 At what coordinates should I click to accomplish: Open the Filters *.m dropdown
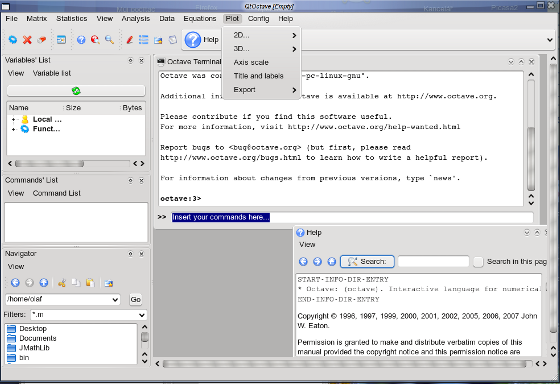click(142, 315)
